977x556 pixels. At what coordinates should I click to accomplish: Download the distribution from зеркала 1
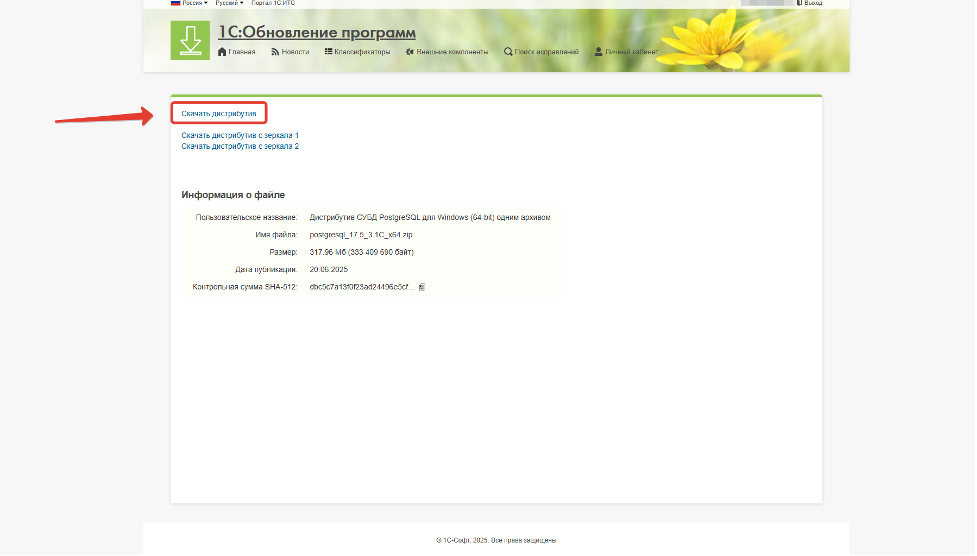(x=240, y=135)
